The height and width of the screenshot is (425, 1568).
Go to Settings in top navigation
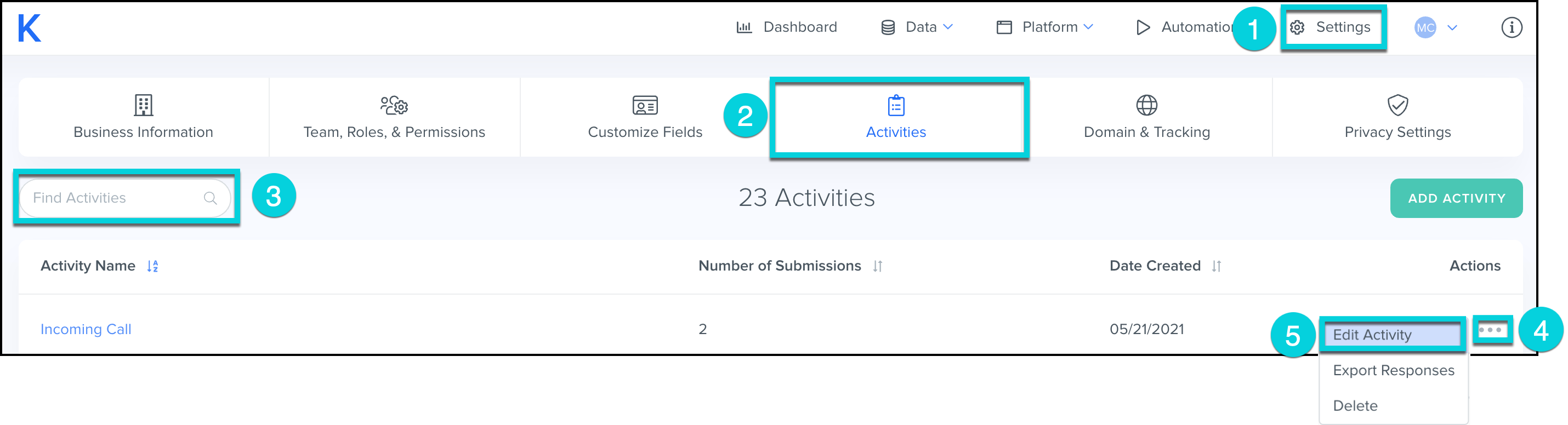[1333, 27]
